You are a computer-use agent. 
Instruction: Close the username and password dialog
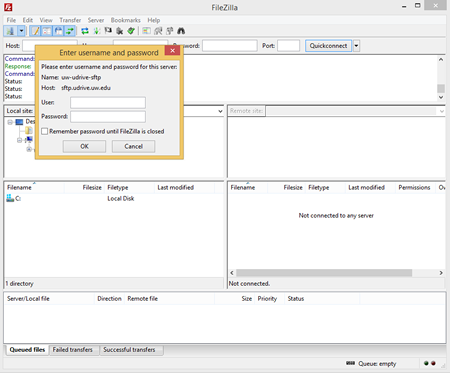(172, 51)
